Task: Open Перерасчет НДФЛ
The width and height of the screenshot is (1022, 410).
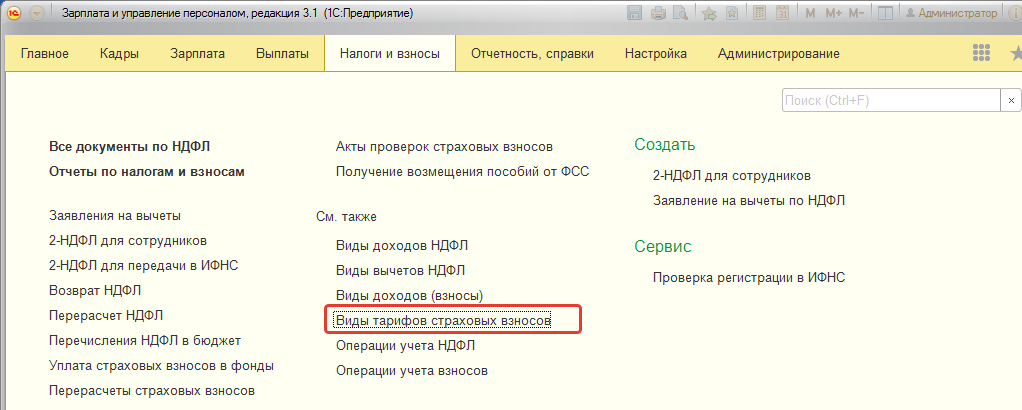Action: 106,315
